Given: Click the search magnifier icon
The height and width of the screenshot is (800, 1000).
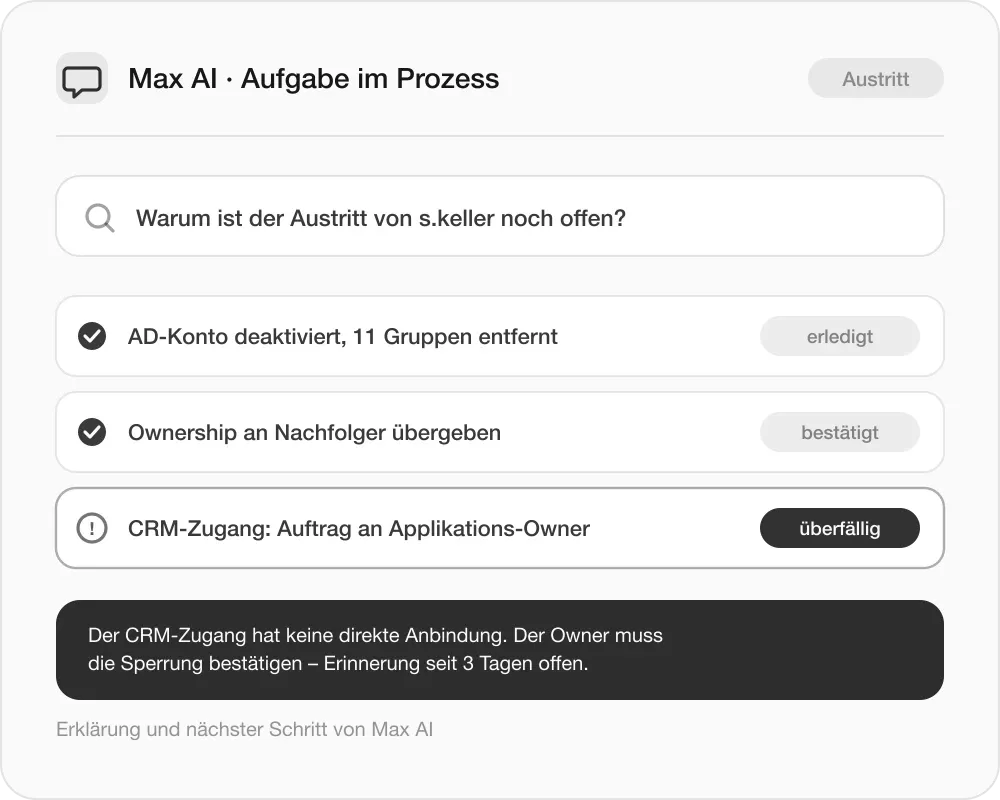Looking at the screenshot, I should [x=99, y=218].
